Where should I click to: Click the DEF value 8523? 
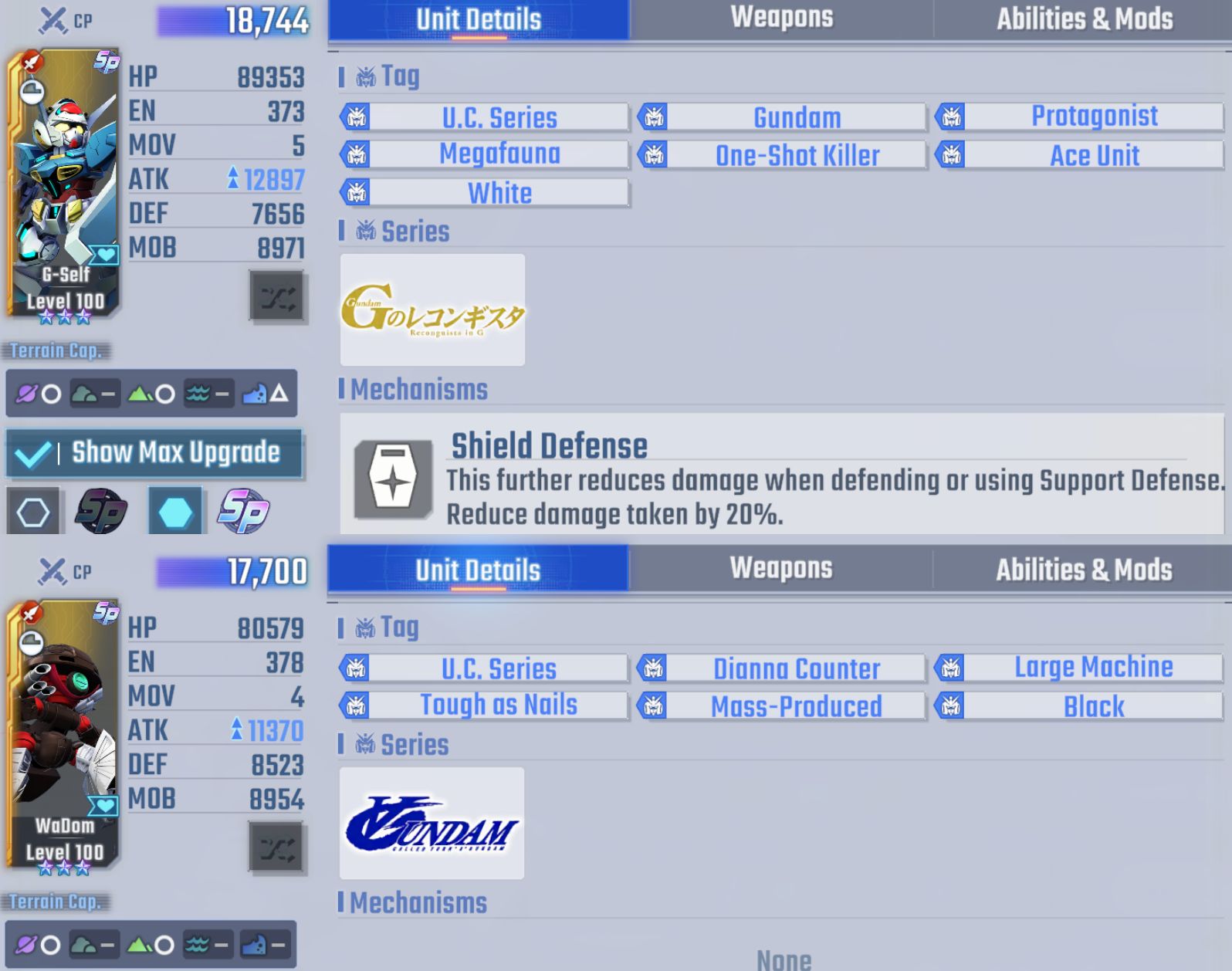pyautogui.click(x=277, y=765)
